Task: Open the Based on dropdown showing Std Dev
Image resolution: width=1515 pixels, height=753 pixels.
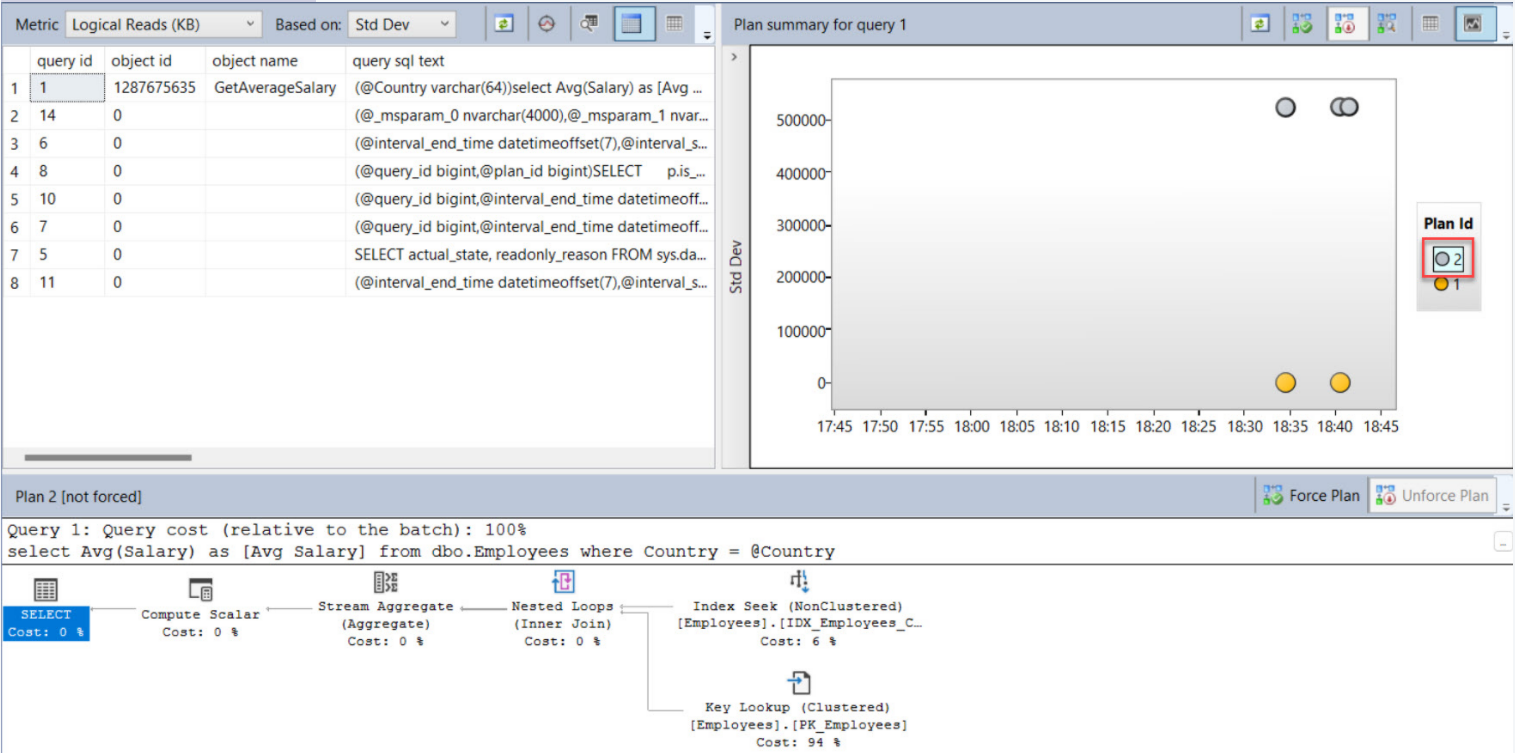Action: pos(402,24)
